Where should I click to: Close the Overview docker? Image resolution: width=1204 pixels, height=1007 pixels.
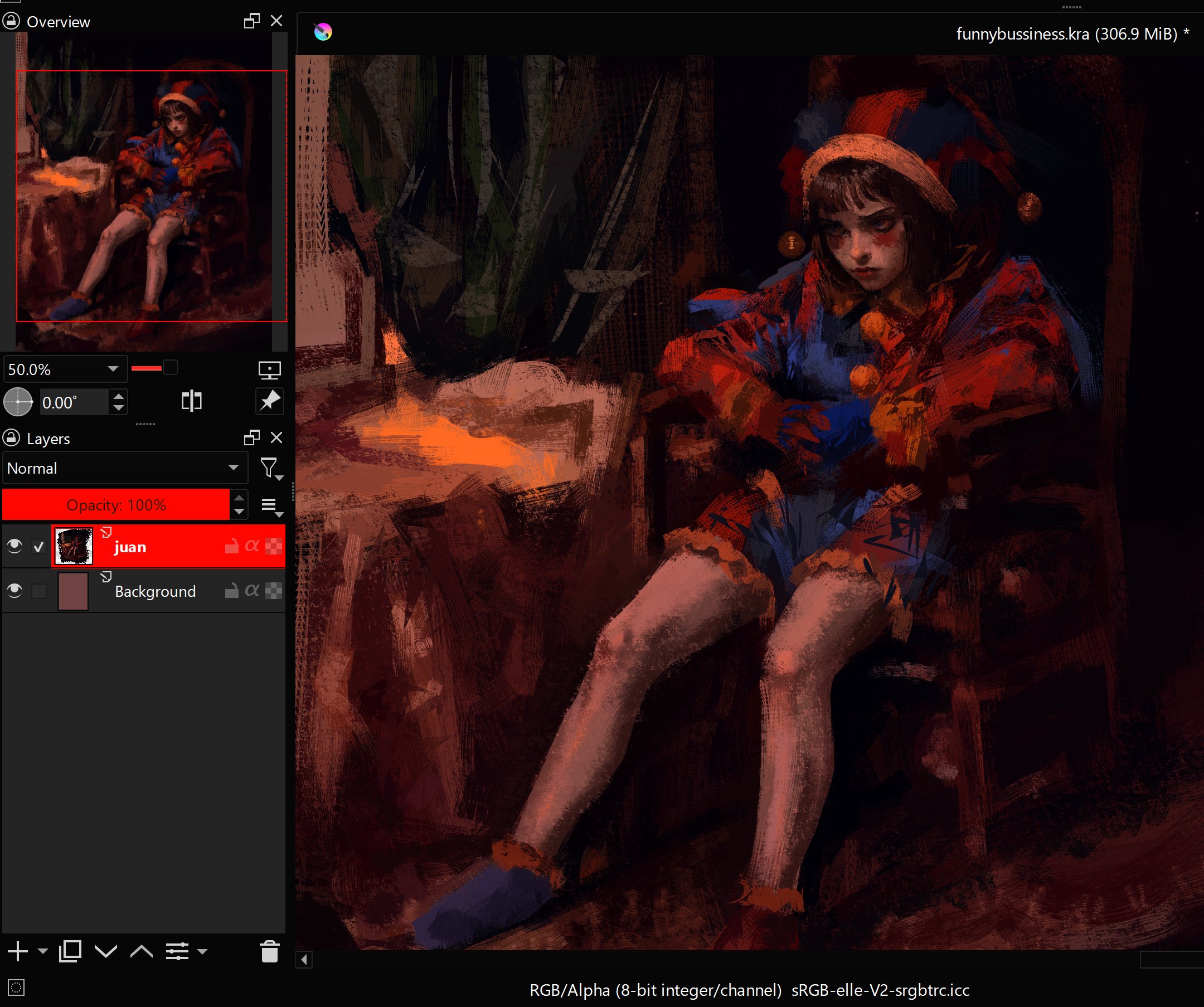coord(276,21)
